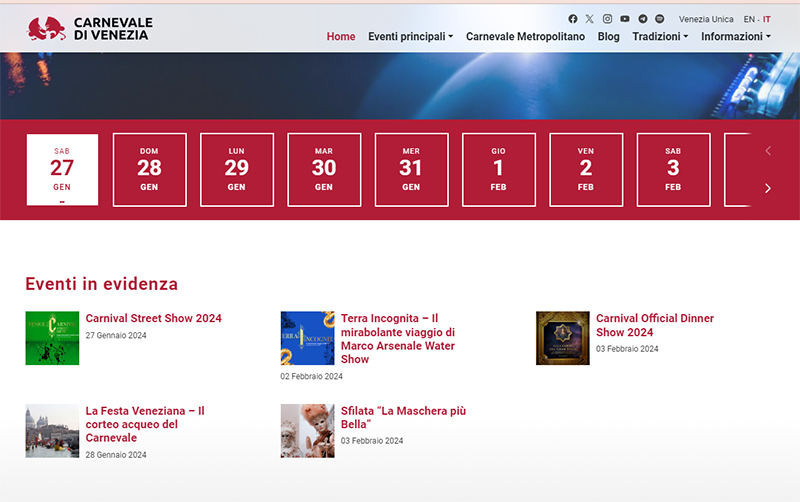Click the '02 Febbraio 2024' date text

point(311,376)
